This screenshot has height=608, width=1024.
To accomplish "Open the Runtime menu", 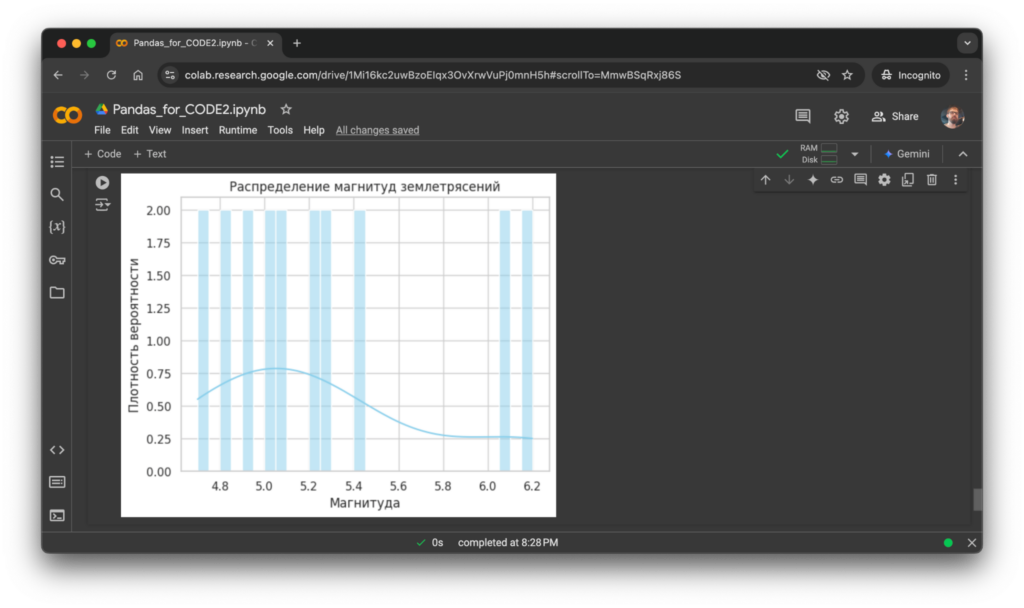I will (238, 129).
